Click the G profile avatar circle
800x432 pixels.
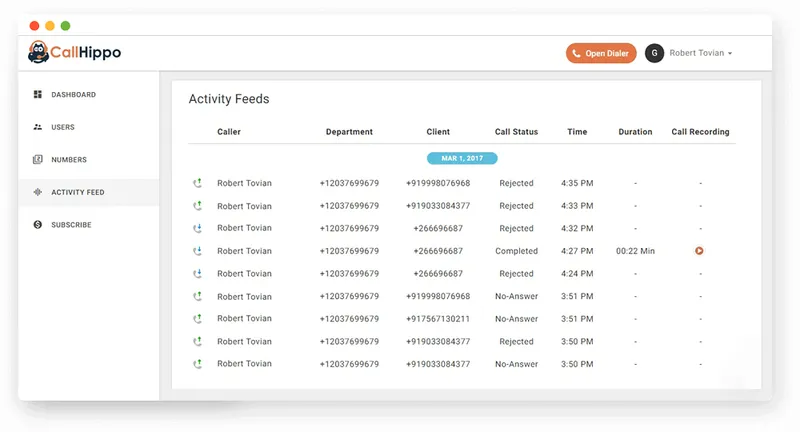pyautogui.click(x=654, y=53)
